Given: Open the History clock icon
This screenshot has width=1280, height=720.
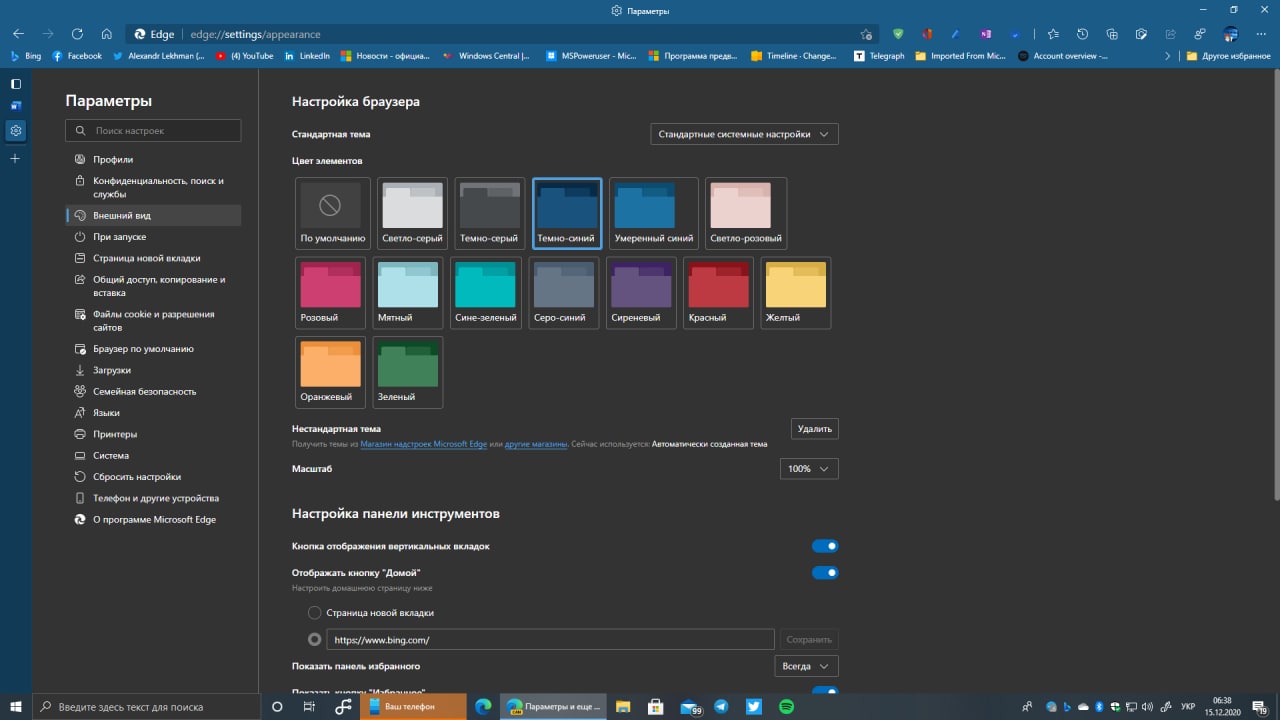Looking at the screenshot, I should click(x=1082, y=34).
